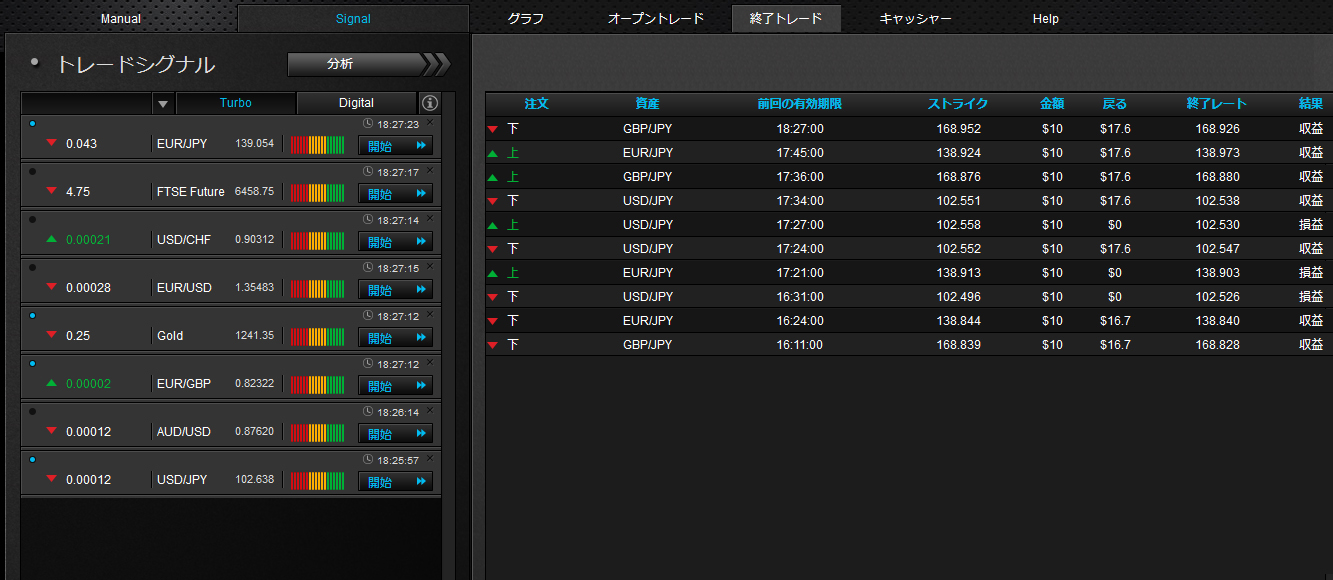Dismiss the AUD/USD signal card
This screenshot has width=1333, height=580.
pos(430,410)
